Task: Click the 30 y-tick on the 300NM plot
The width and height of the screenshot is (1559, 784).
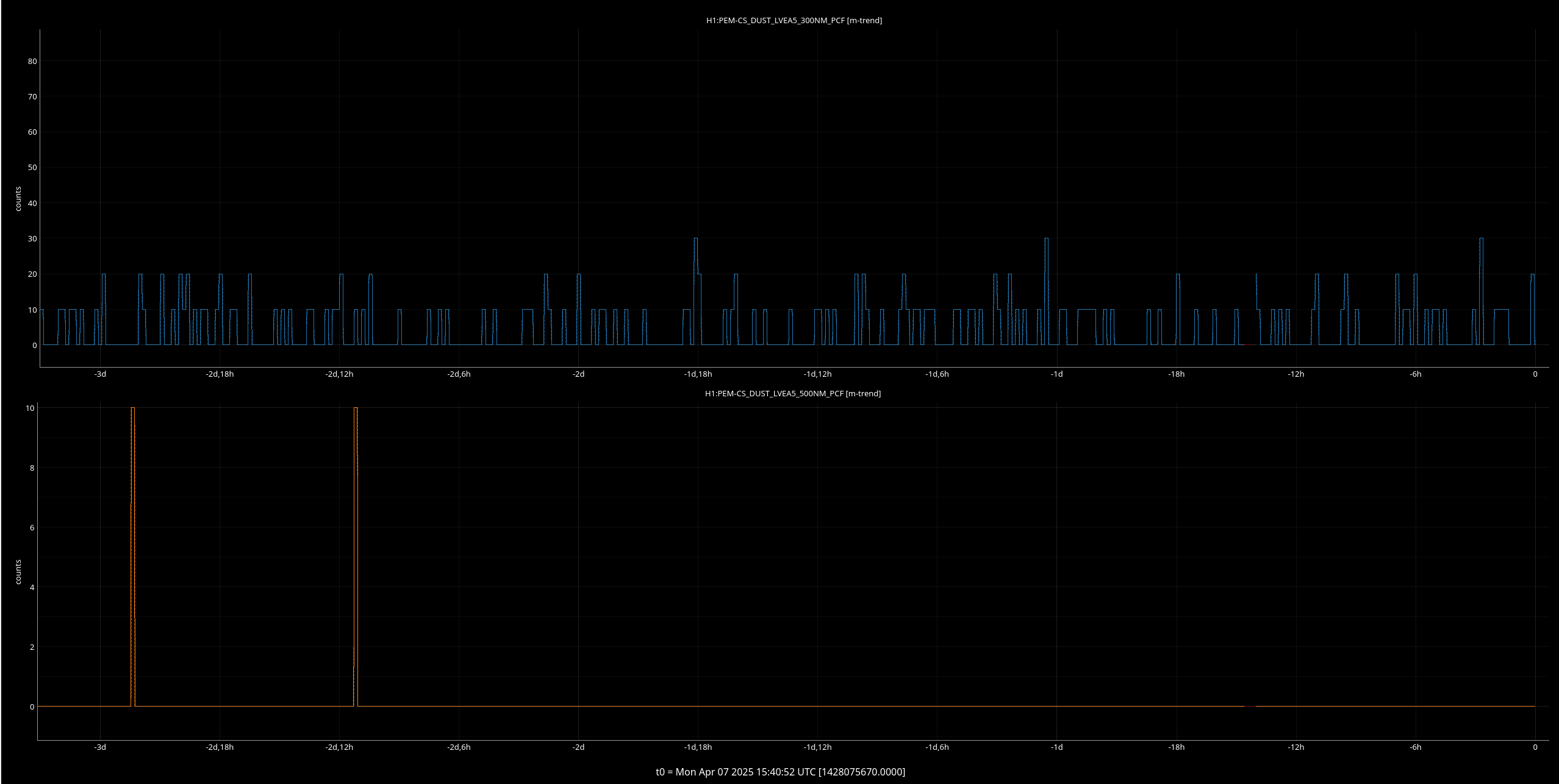Action: point(32,238)
